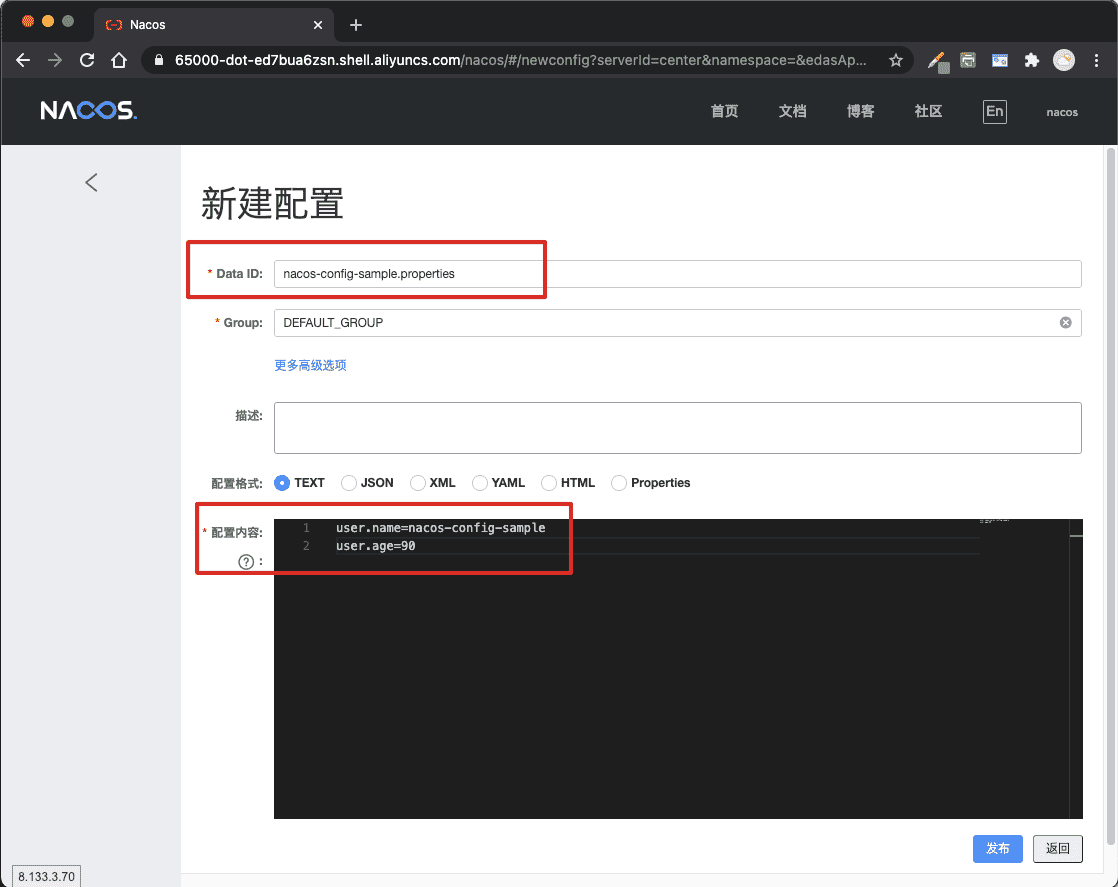This screenshot has height=887, width=1118.
Task: Click the code editor minimap scrollbar
Action: (1076, 669)
